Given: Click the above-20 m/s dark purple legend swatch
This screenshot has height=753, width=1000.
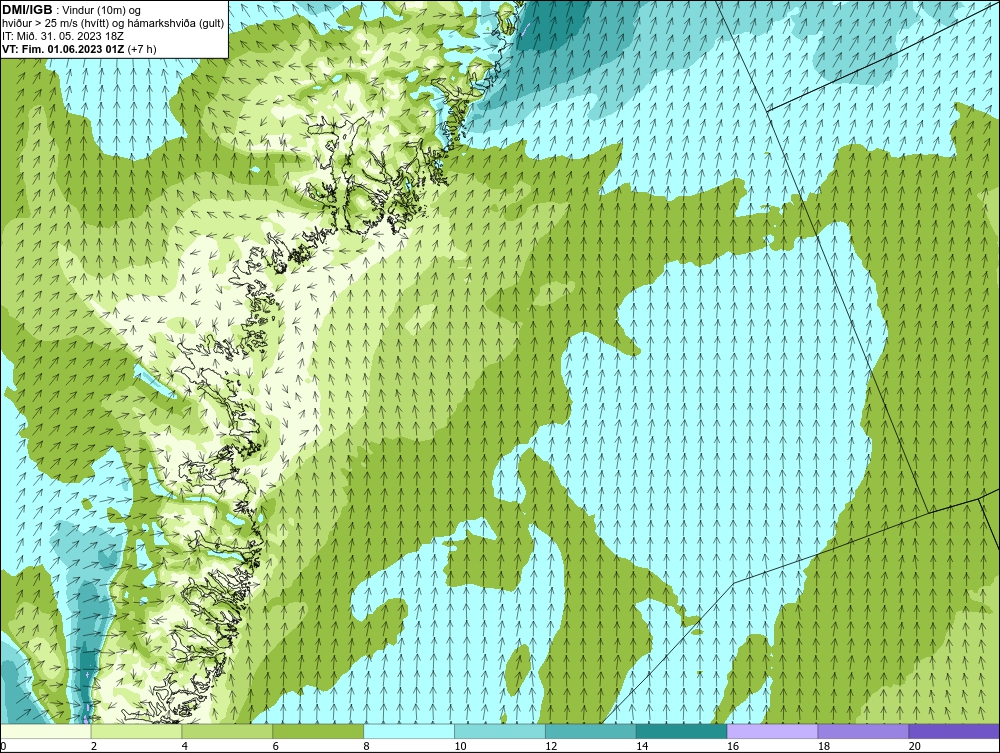Looking at the screenshot, I should pos(954,731).
